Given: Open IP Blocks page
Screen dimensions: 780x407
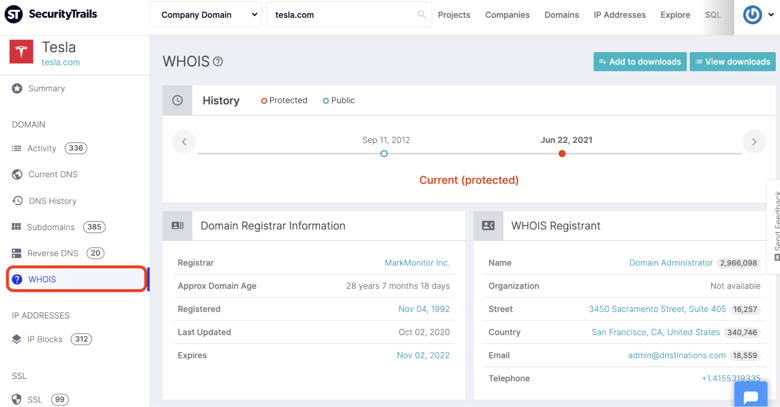Looking at the screenshot, I should [45, 339].
